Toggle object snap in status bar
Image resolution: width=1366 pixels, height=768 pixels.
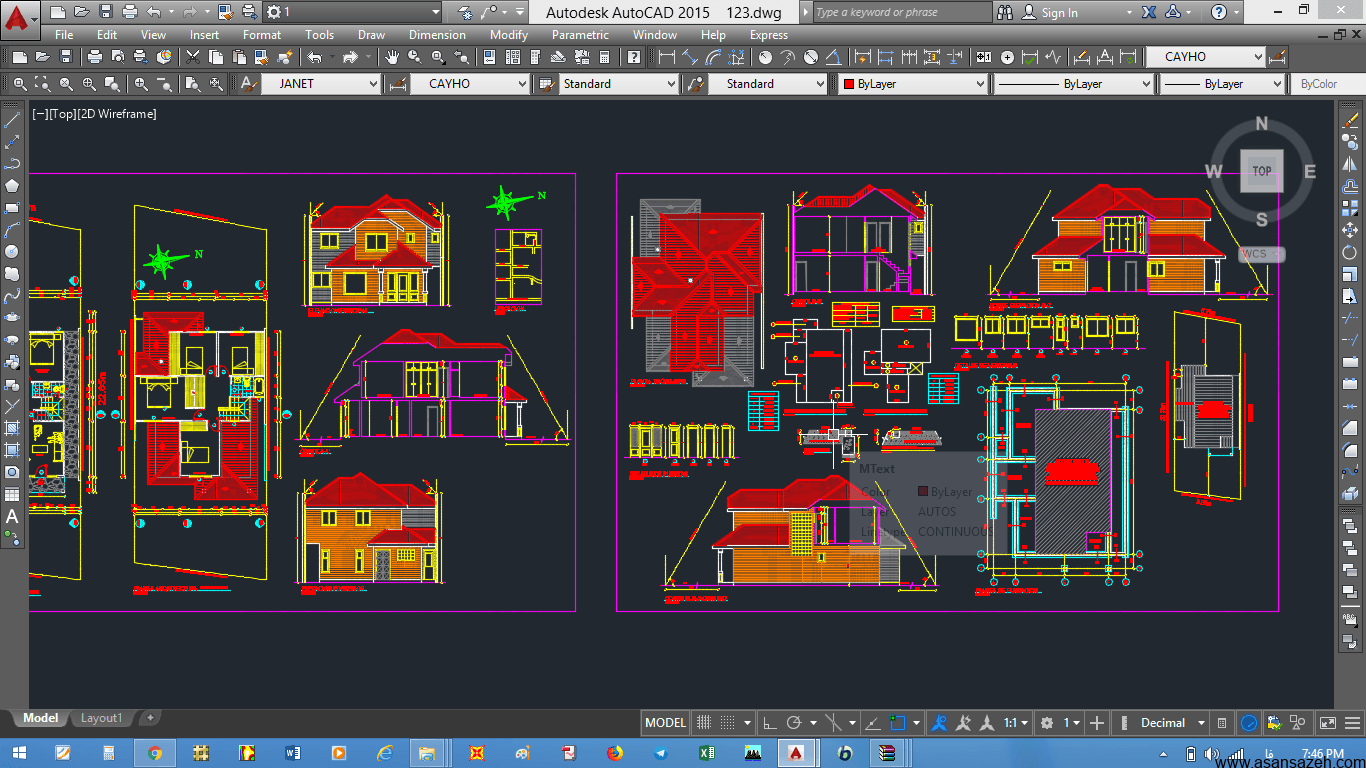click(897, 722)
